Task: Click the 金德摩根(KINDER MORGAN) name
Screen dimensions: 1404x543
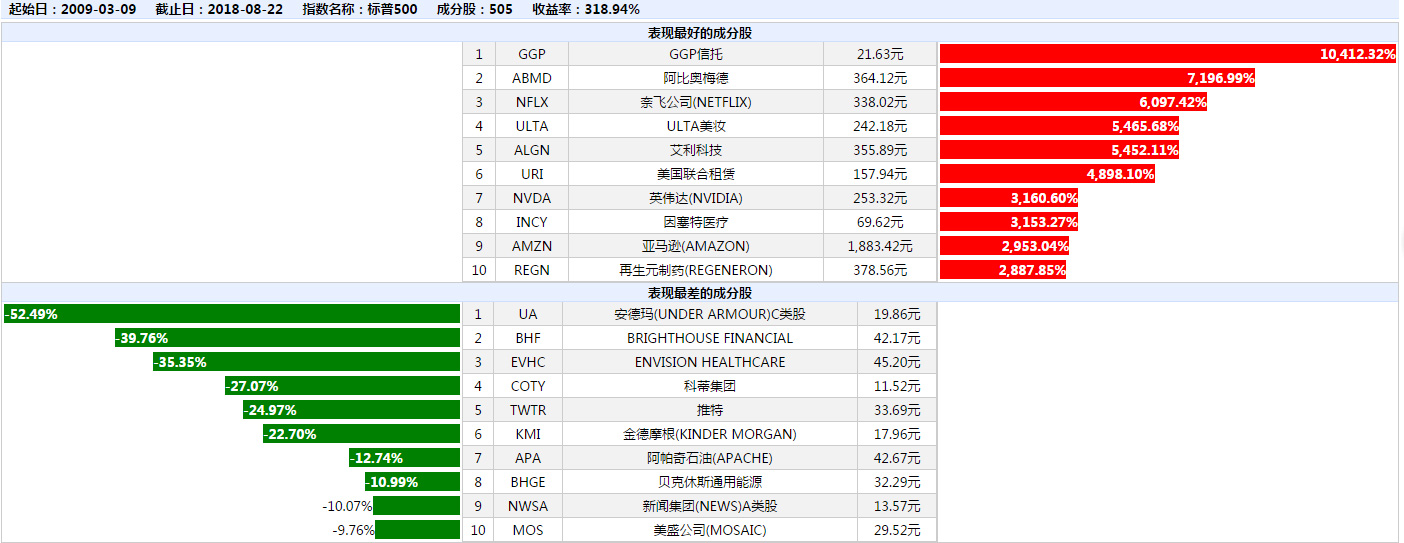Action: coord(710,434)
